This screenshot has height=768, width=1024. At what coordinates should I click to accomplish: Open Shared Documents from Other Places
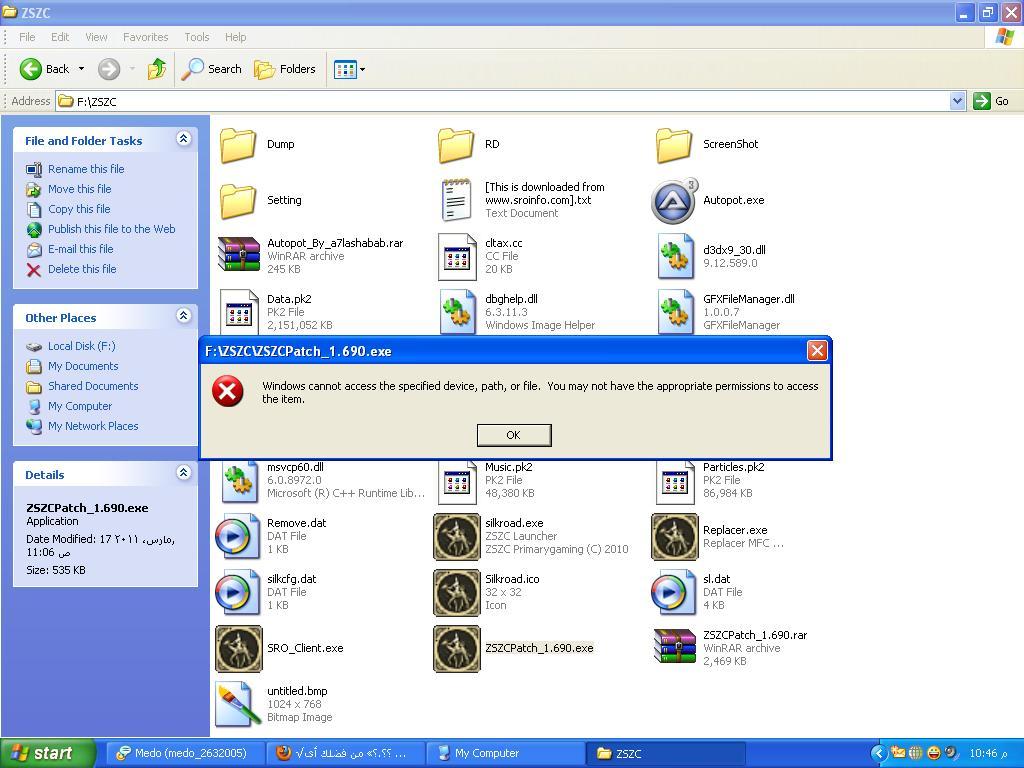point(93,386)
